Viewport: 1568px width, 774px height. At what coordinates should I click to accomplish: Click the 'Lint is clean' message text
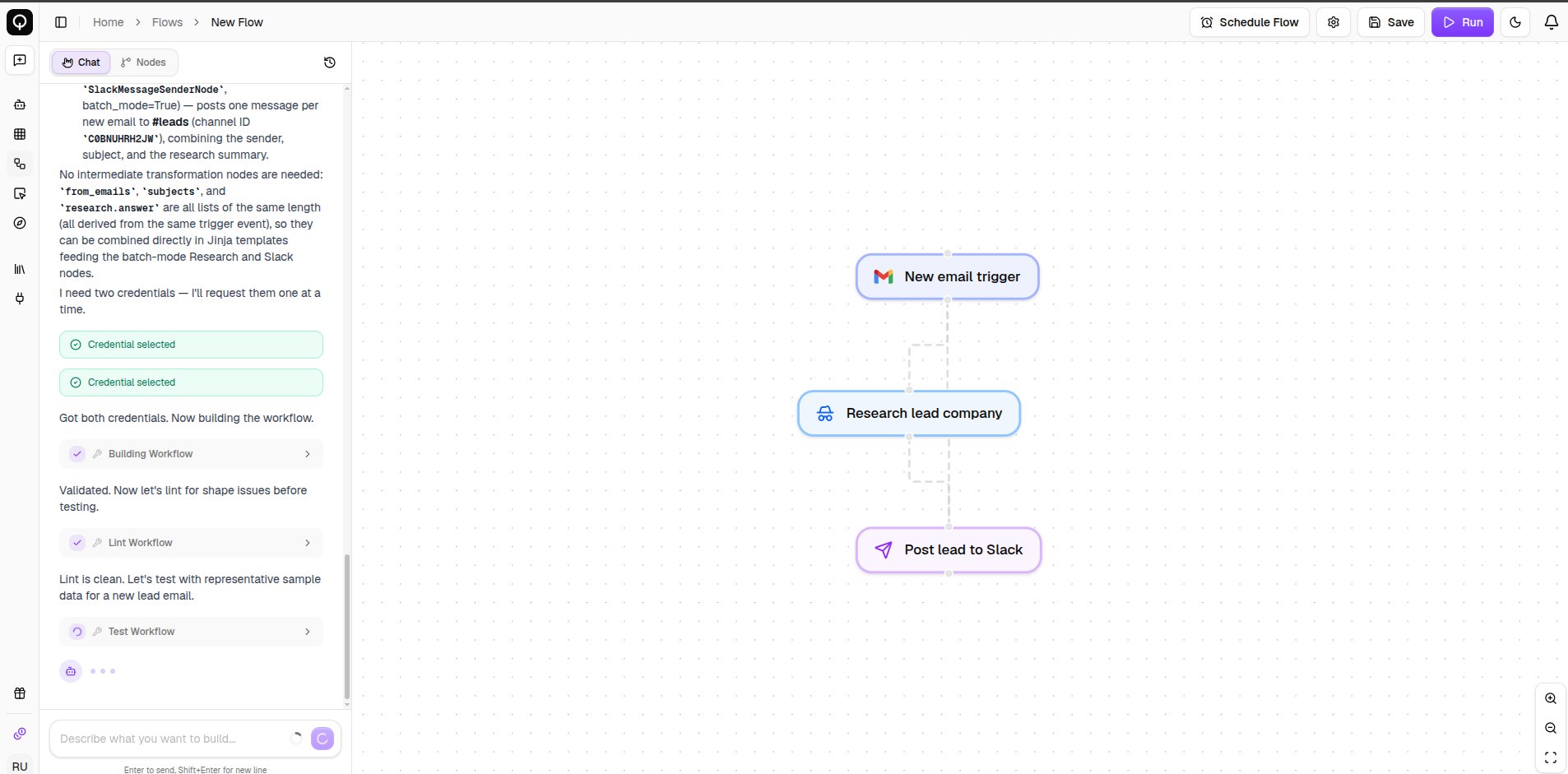pos(190,587)
